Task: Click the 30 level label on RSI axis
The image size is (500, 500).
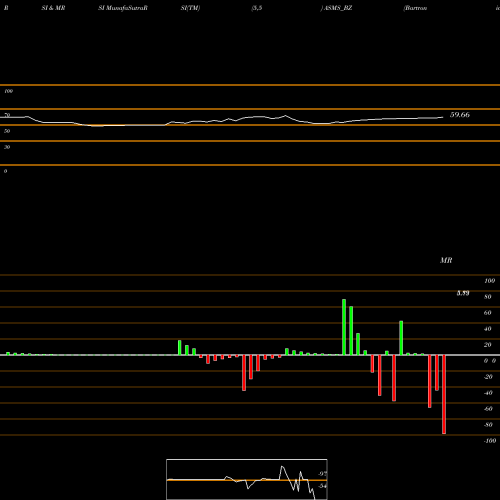Action: (7, 147)
